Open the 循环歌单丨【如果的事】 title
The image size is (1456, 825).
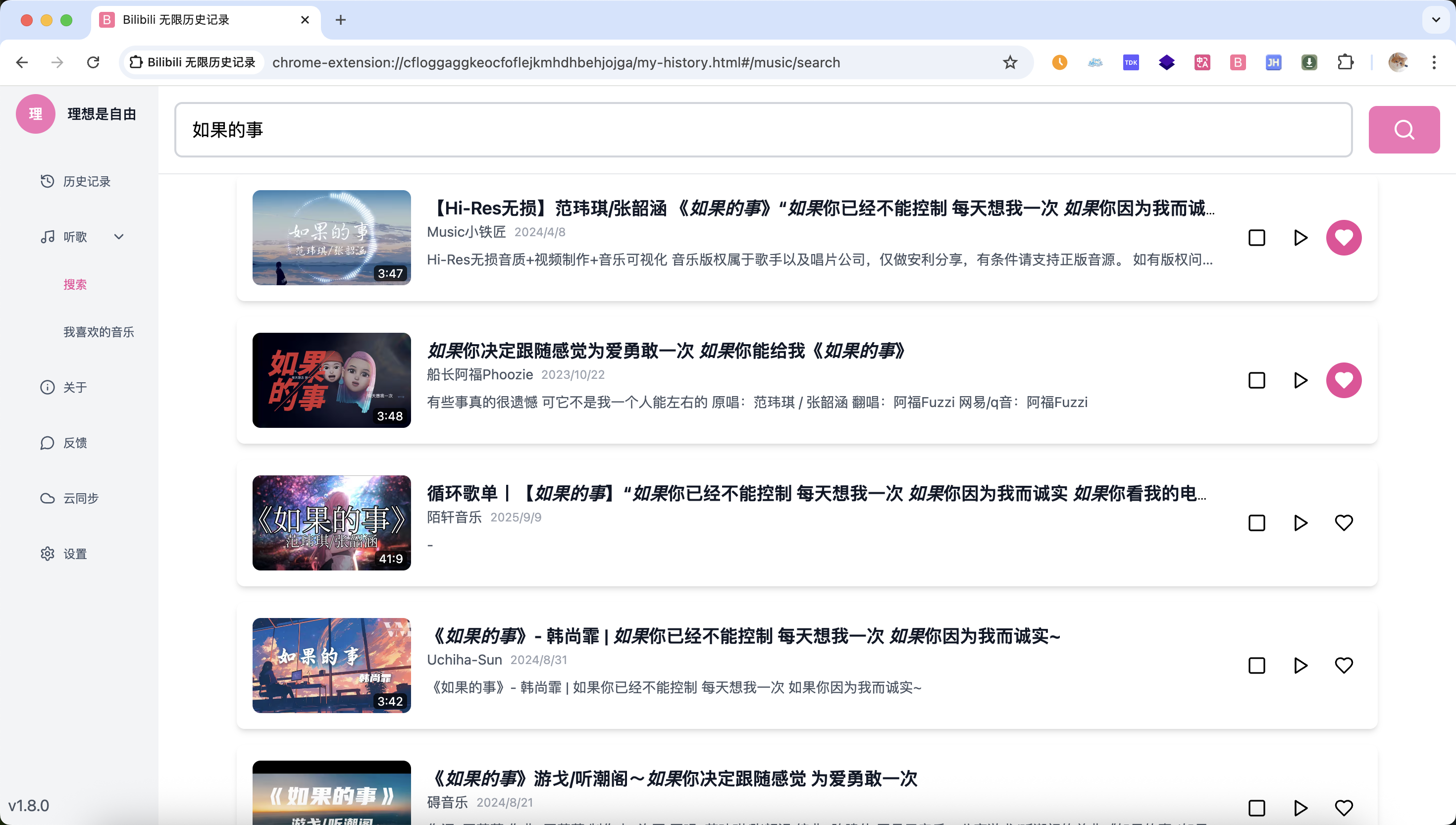pyautogui.click(x=817, y=494)
